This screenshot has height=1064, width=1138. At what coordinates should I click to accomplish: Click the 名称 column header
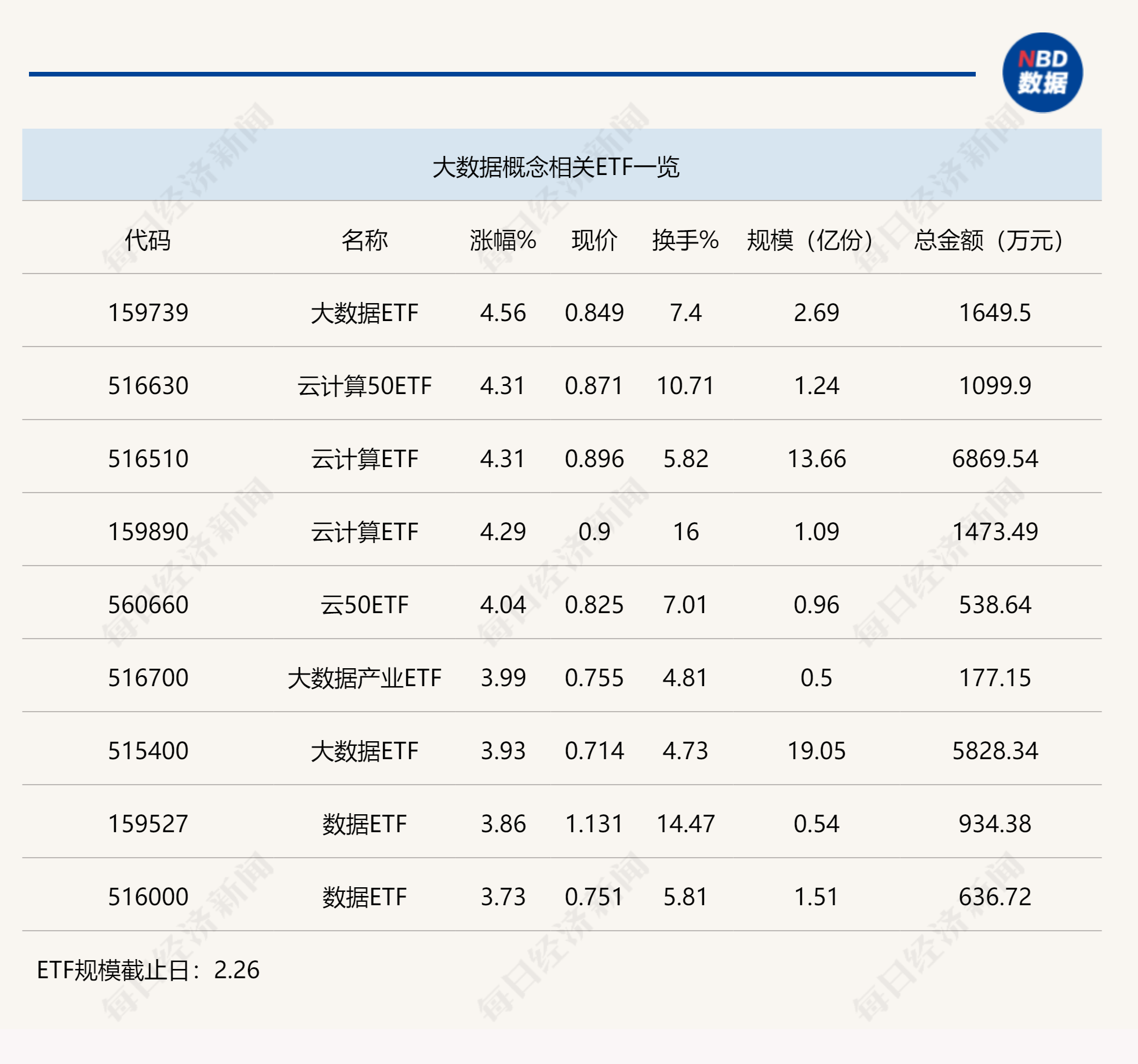pos(364,240)
